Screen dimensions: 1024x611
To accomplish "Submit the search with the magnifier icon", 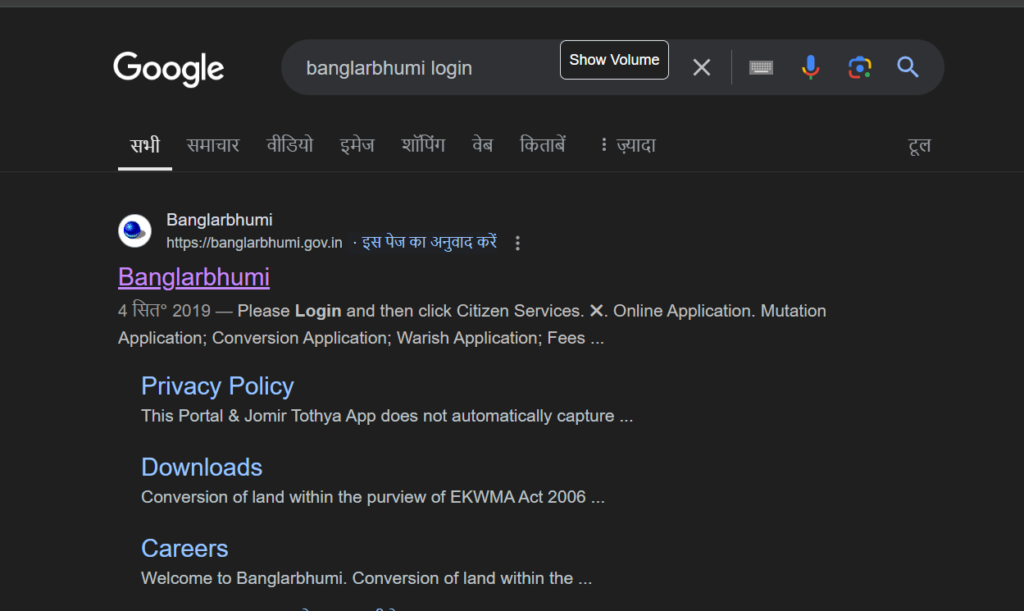I will click(x=908, y=67).
